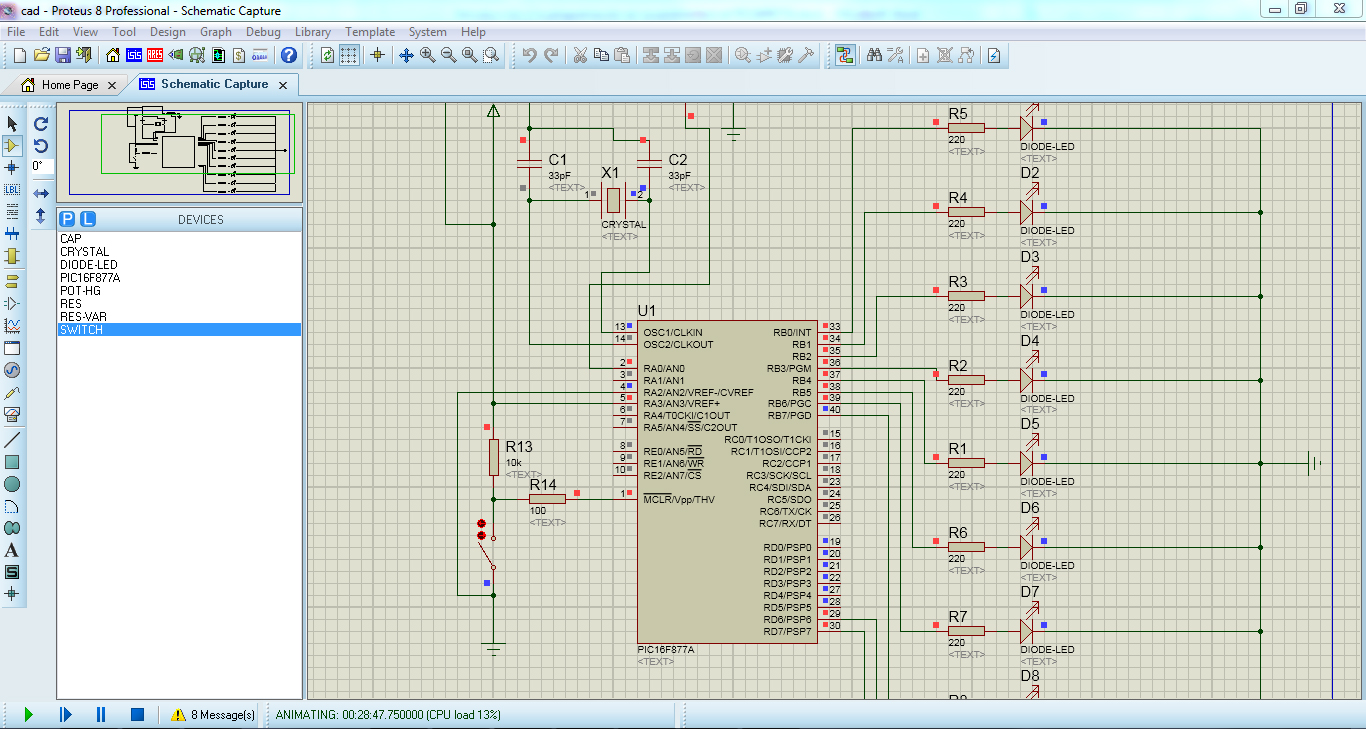
Task: Click the Paste from clipboard icon
Action: [622, 55]
